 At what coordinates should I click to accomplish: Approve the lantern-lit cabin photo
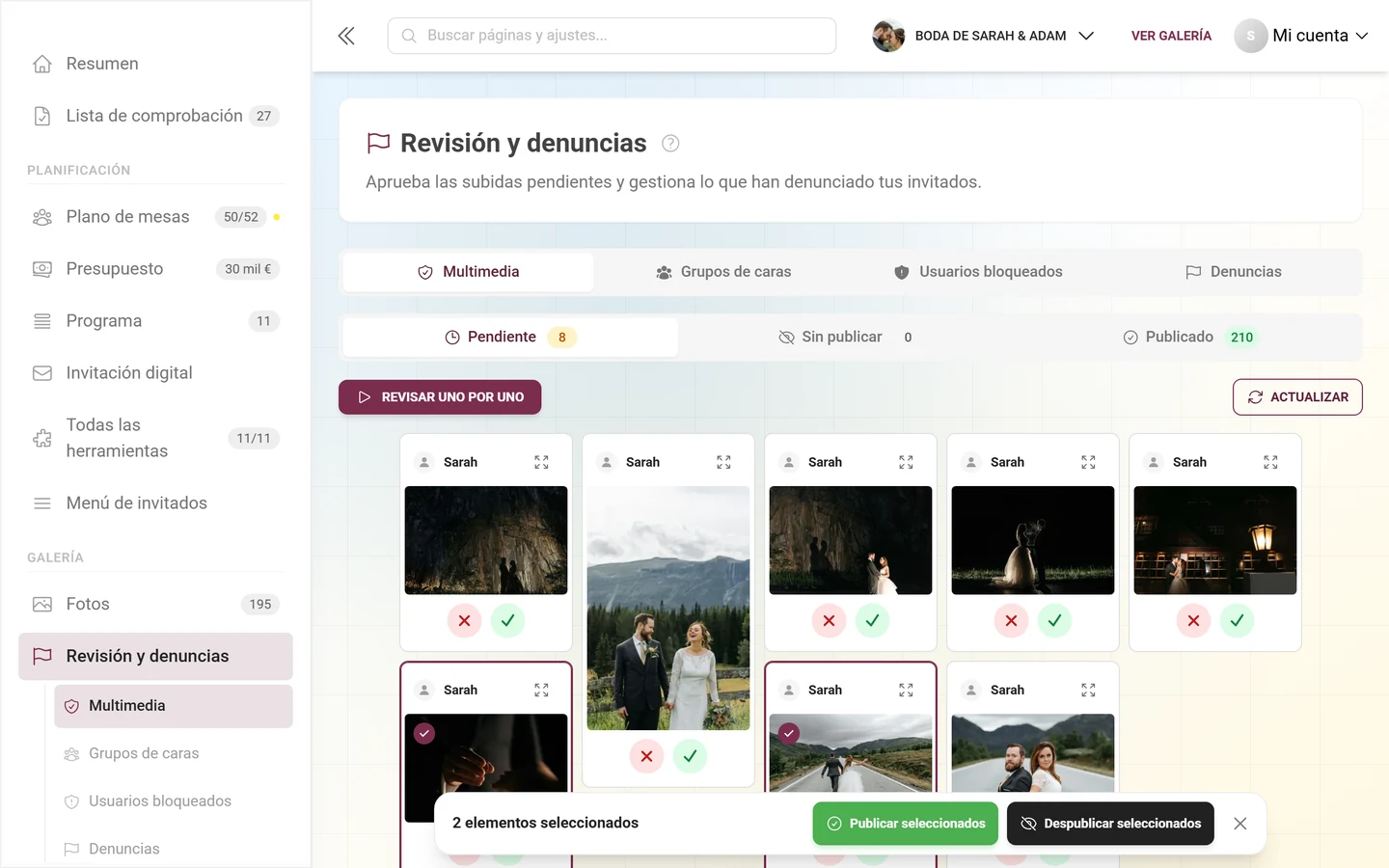(1237, 620)
